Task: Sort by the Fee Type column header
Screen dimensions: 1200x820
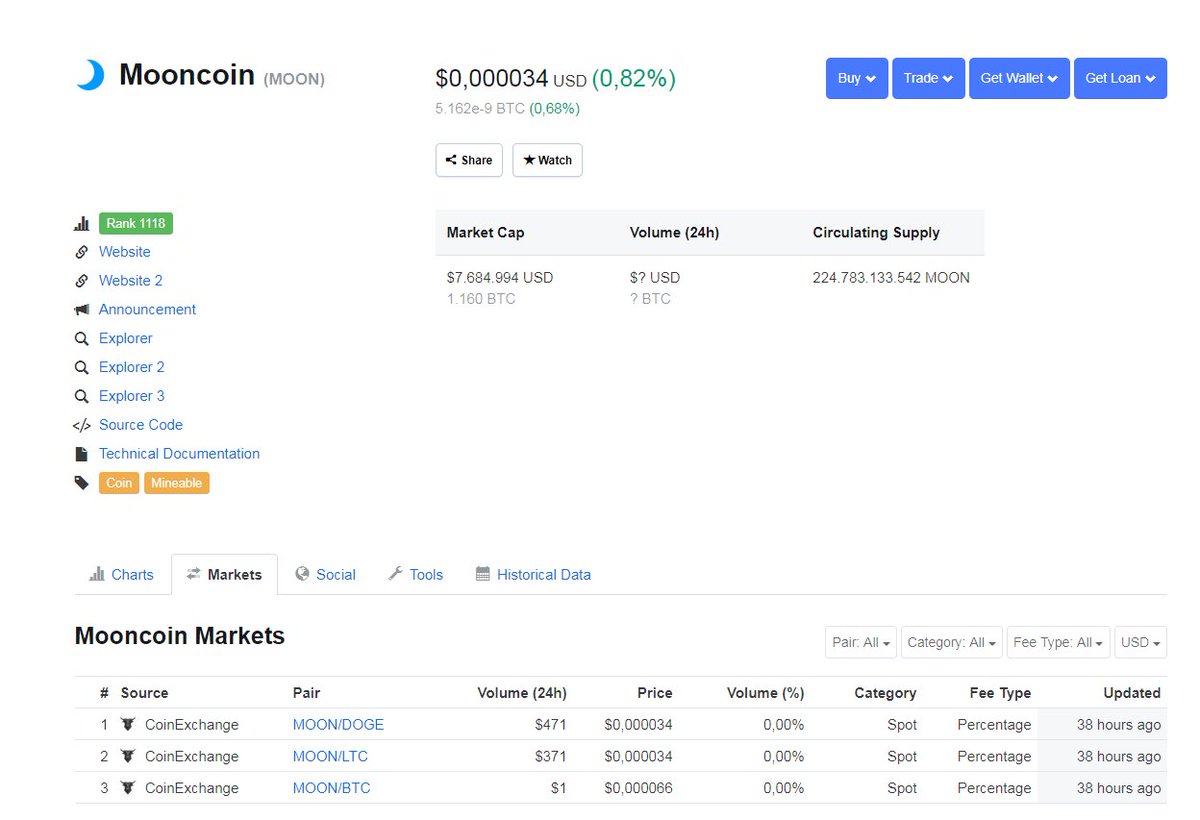Action: coord(1000,693)
